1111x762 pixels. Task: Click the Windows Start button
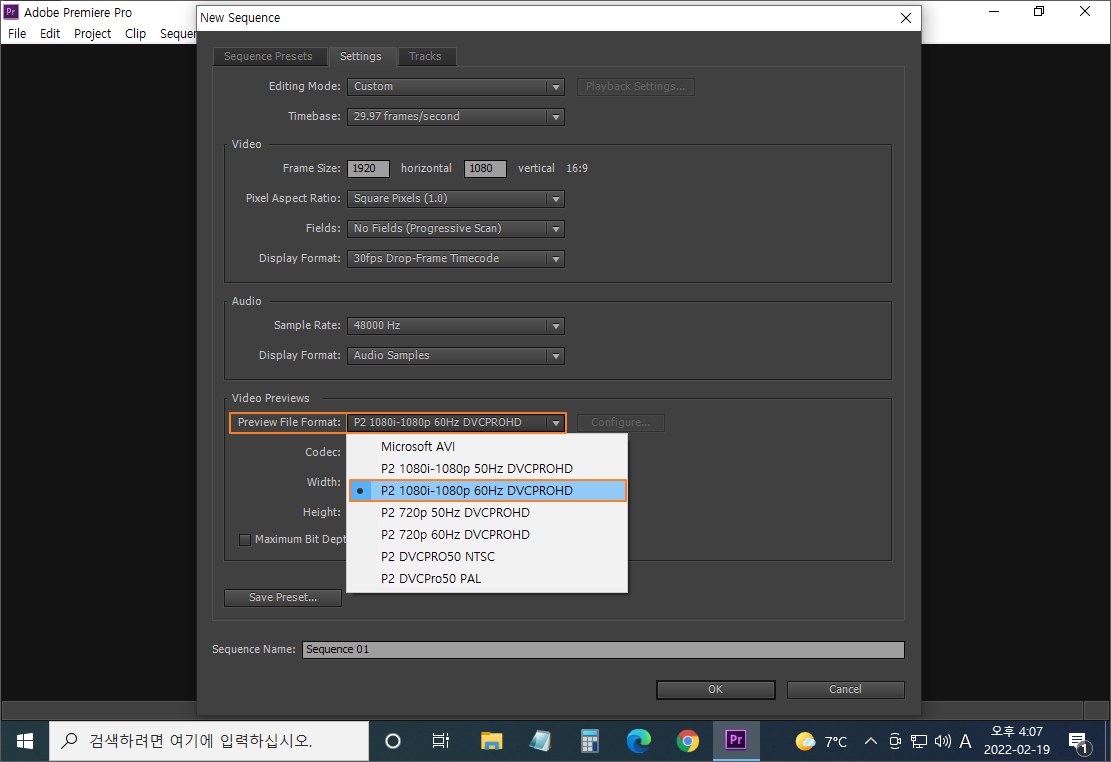[x=24, y=741]
